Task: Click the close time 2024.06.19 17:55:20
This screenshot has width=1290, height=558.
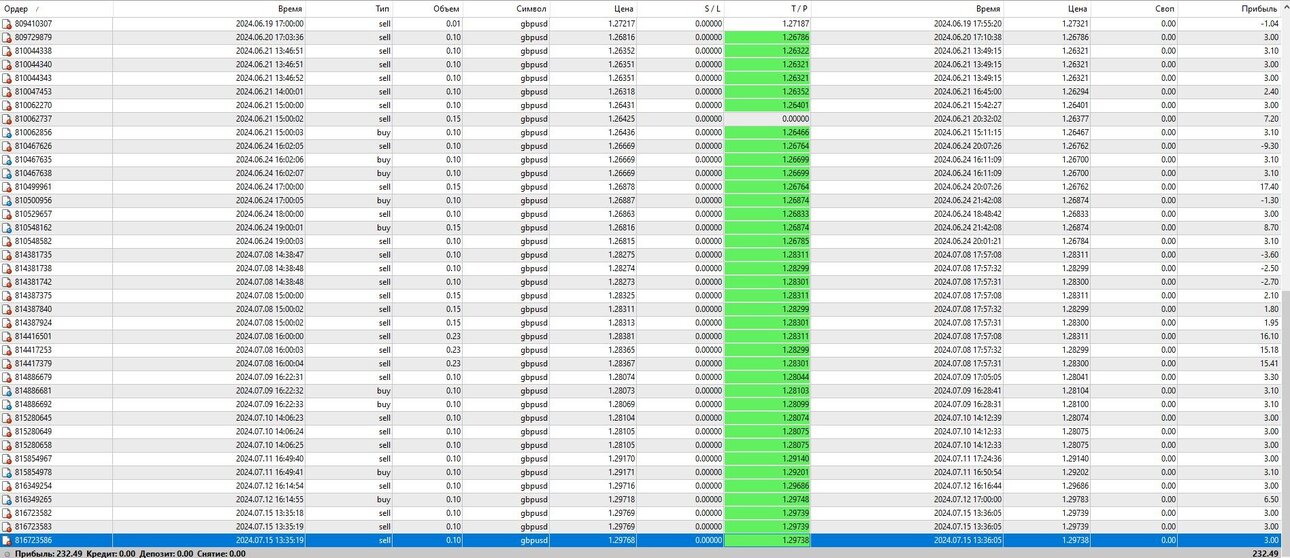Action: tap(968, 23)
